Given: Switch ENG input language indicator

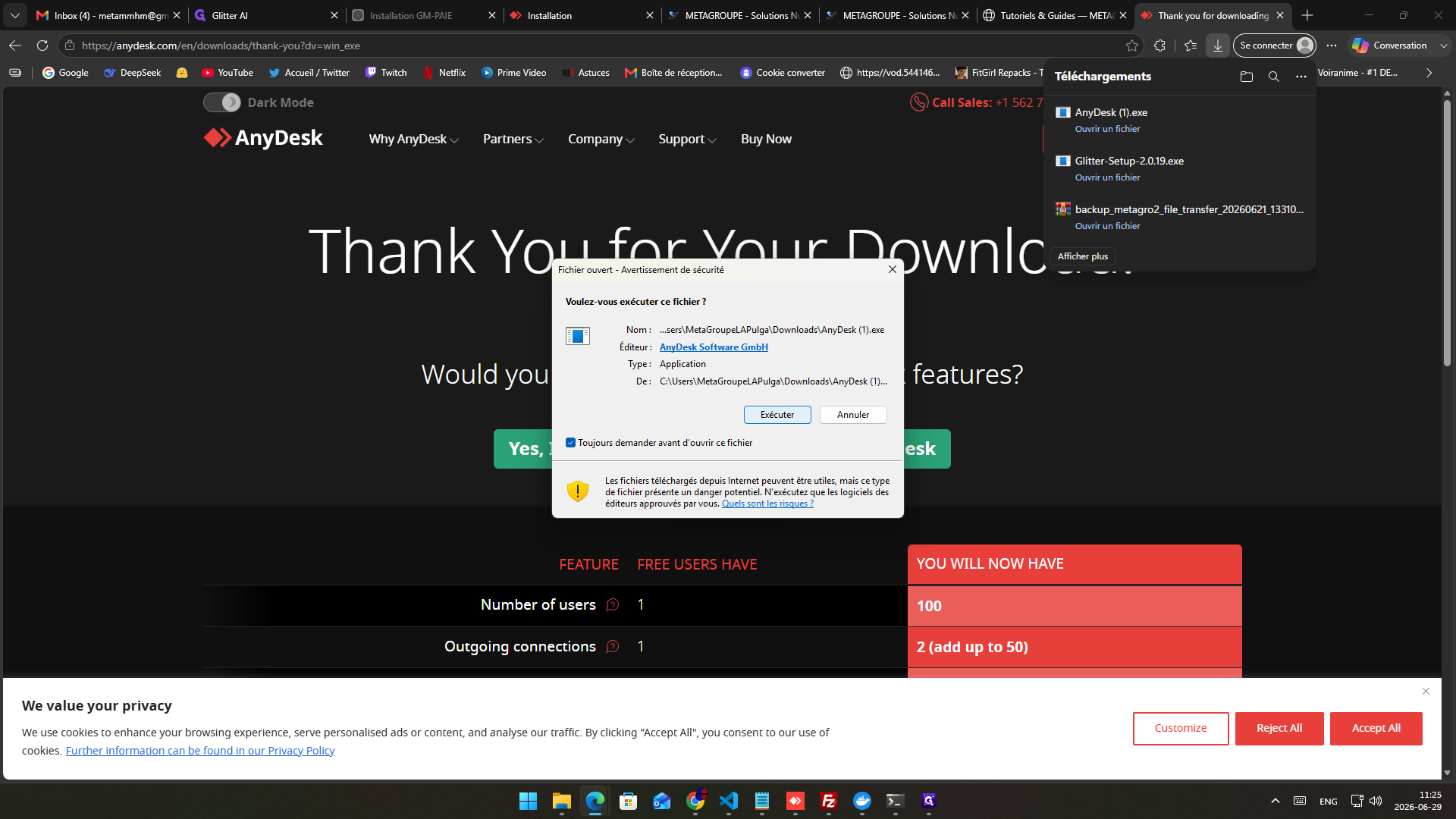Looking at the screenshot, I should point(1328,802).
